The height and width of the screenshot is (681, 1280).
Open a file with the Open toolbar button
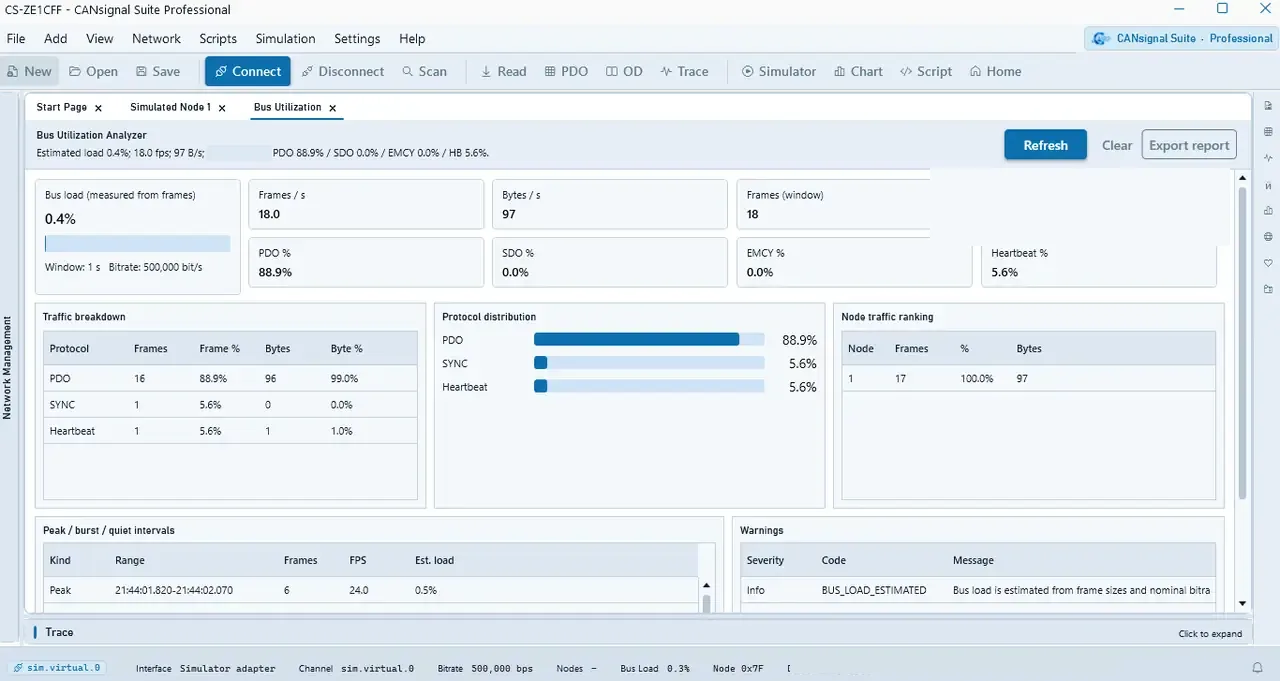pyautogui.click(x=93, y=71)
